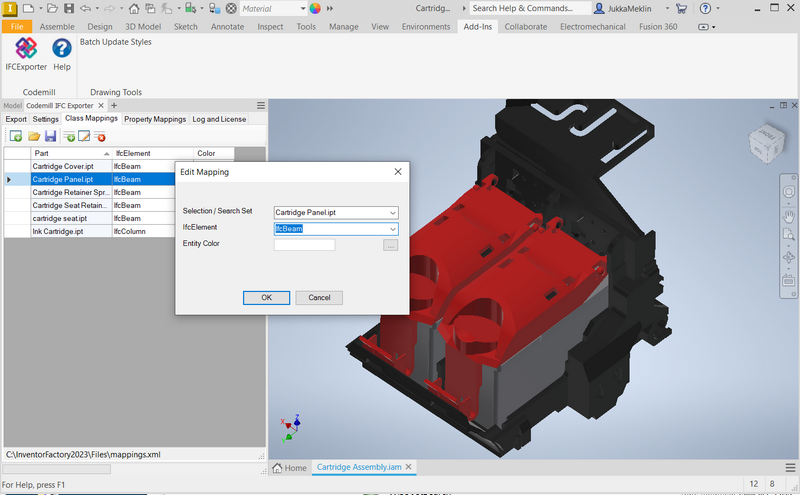Cancel the Edit Mapping dialog
The height and width of the screenshot is (495, 800).
[x=319, y=297]
